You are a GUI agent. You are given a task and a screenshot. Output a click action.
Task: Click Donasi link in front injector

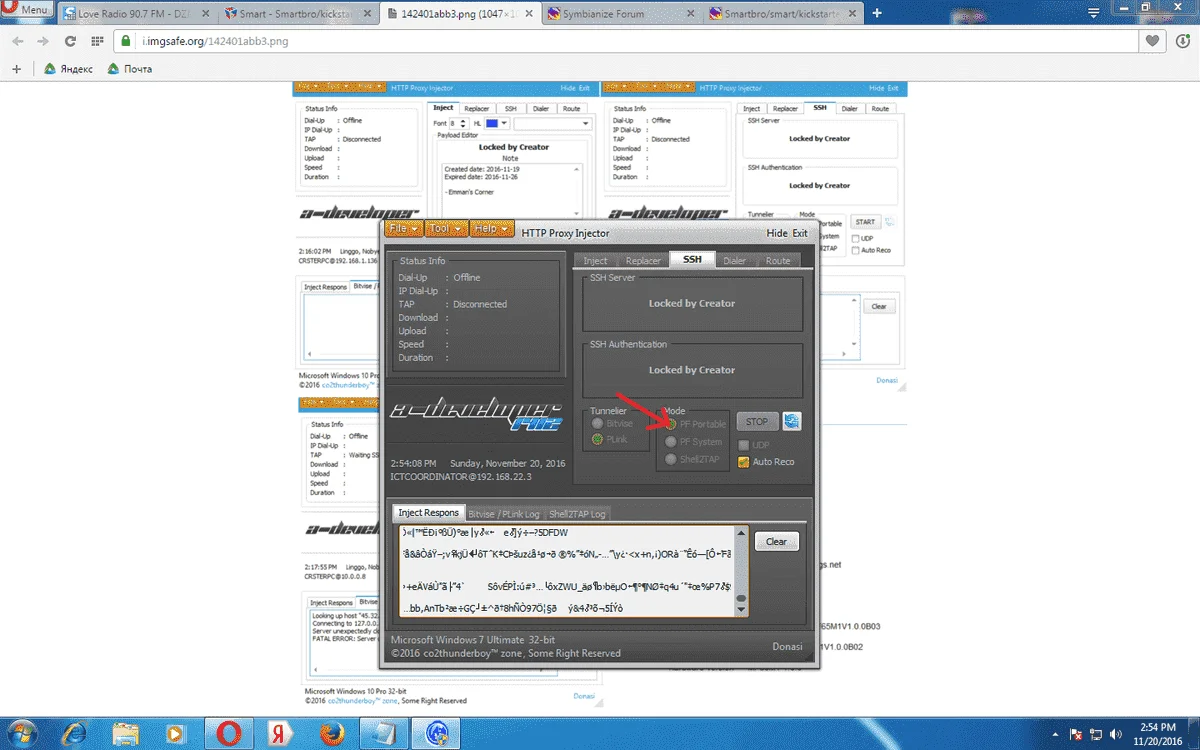click(787, 646)
